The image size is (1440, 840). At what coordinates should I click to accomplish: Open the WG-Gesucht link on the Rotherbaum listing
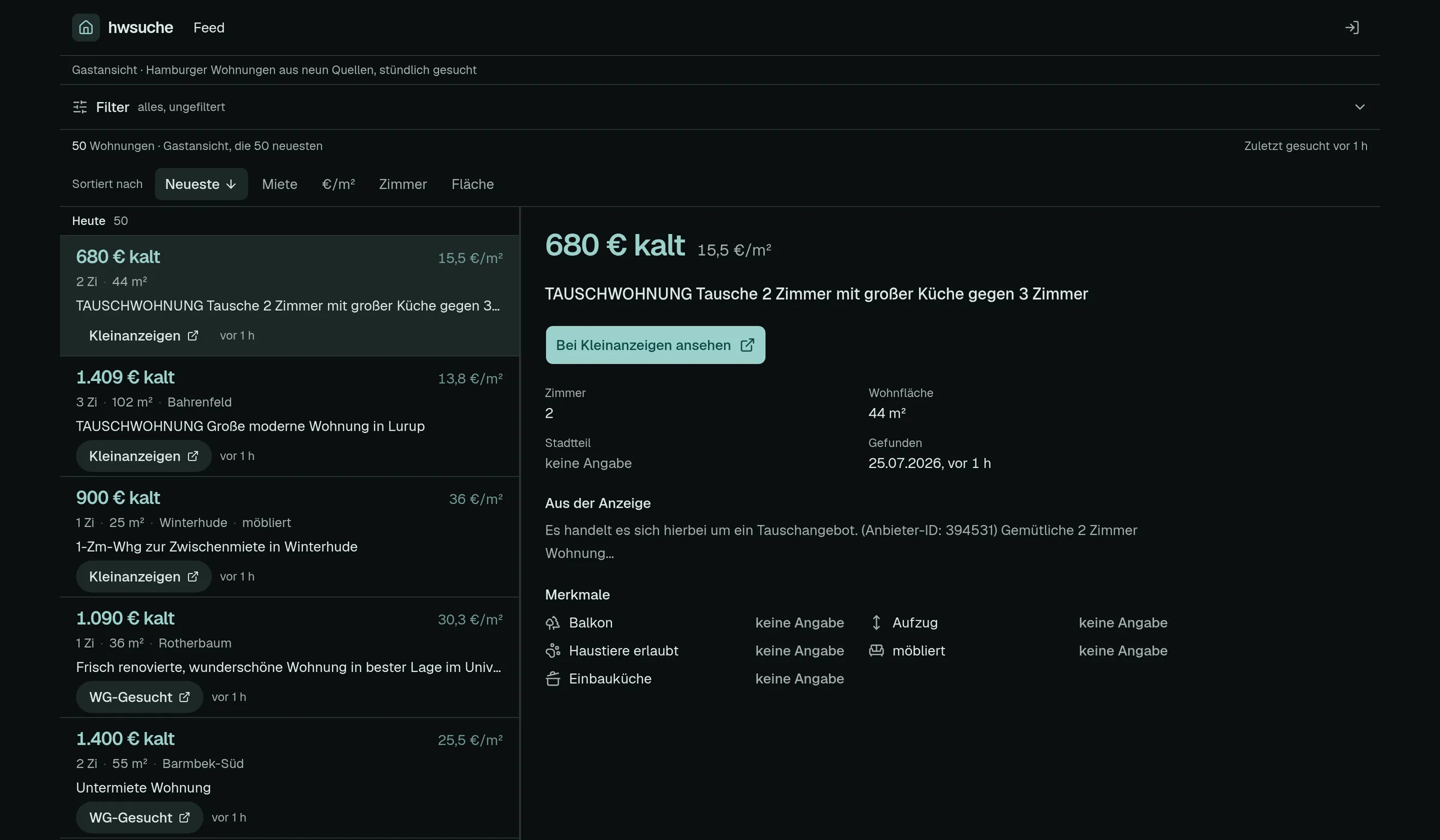tap(139, 697)
